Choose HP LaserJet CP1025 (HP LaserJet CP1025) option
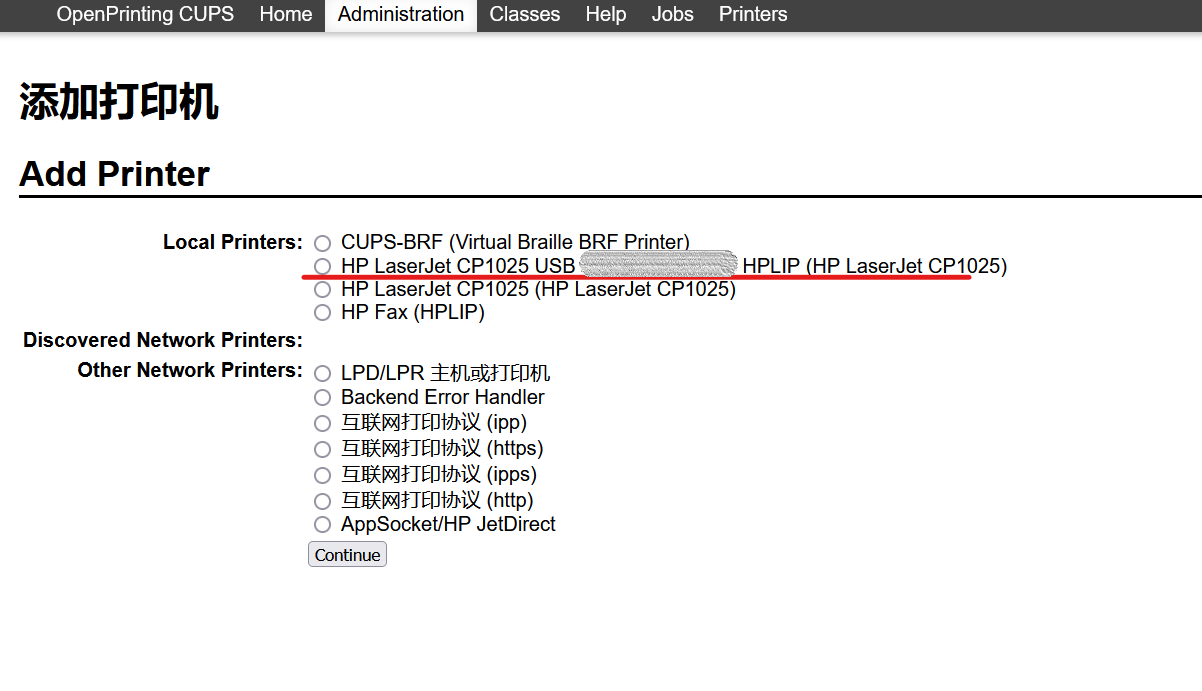The width and height of the screenshot is (1202, 691). point(322,290)
